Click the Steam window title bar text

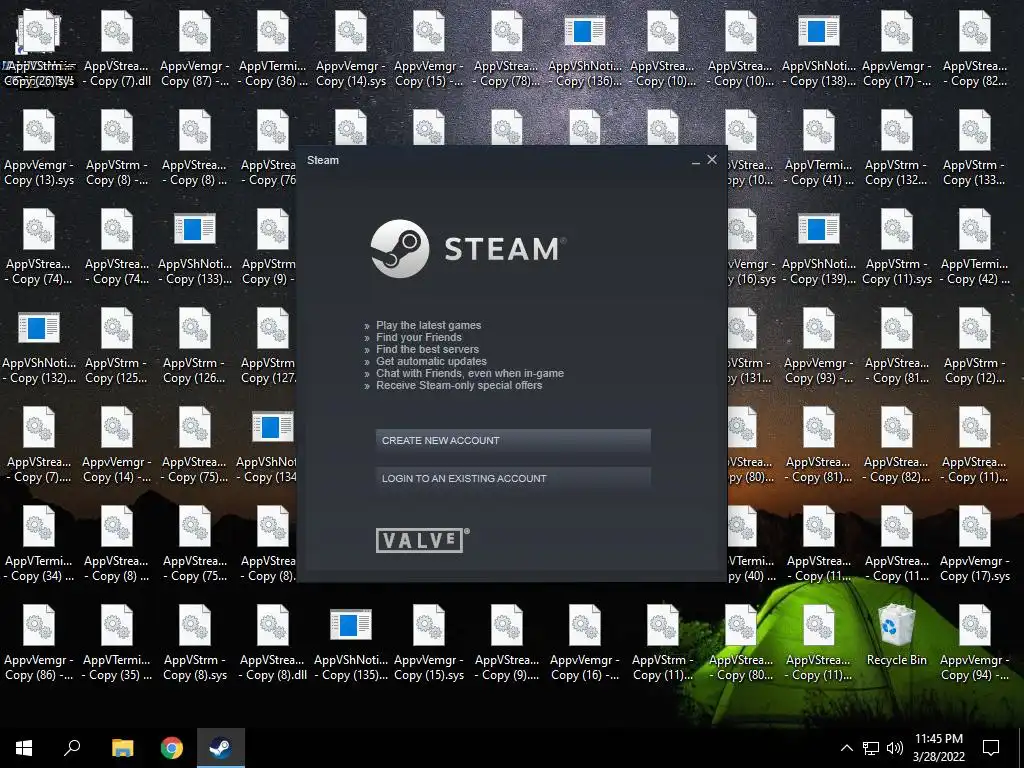(323, 160)
